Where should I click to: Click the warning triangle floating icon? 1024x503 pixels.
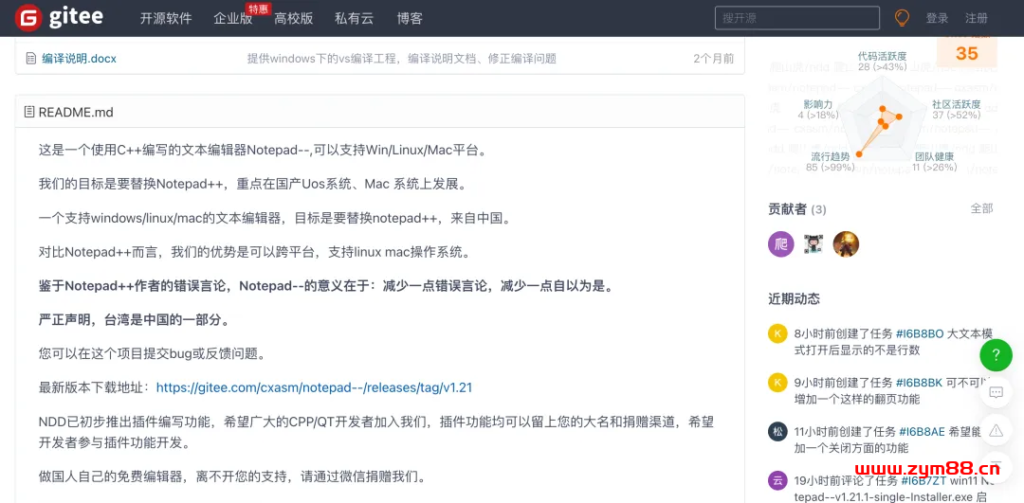pos(996,430)
